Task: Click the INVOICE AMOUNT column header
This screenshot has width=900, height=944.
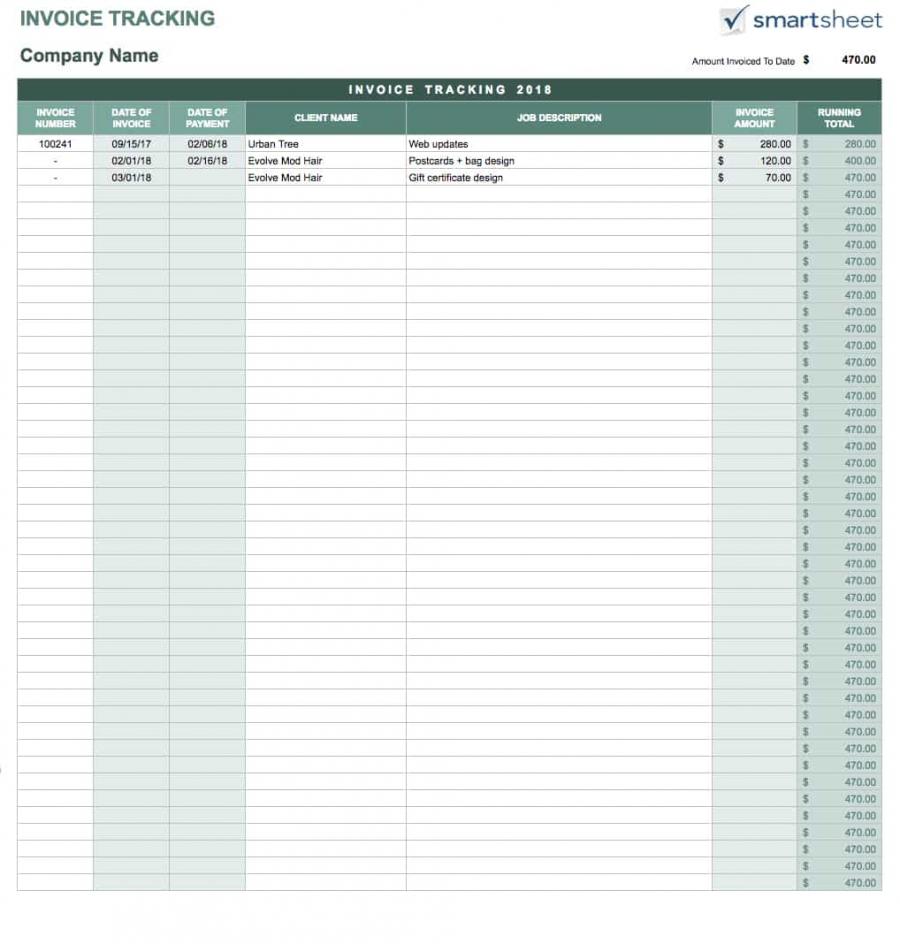Action: [755, 117]
